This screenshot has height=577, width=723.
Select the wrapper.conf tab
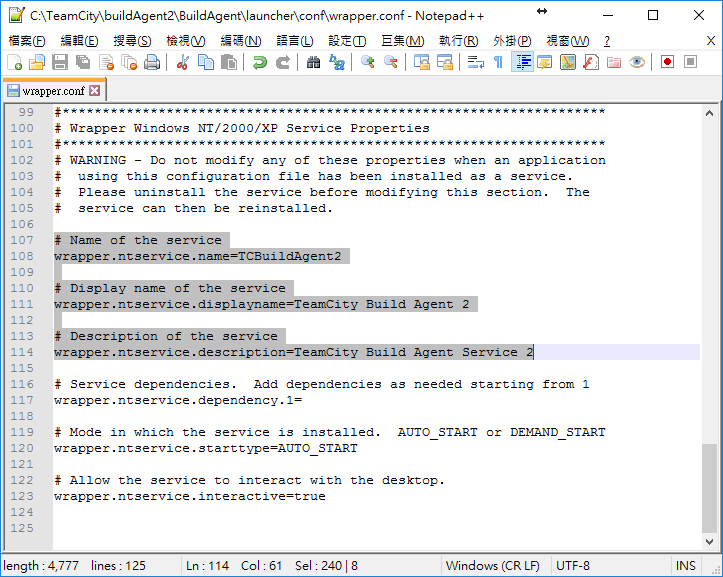pos(53,91)
